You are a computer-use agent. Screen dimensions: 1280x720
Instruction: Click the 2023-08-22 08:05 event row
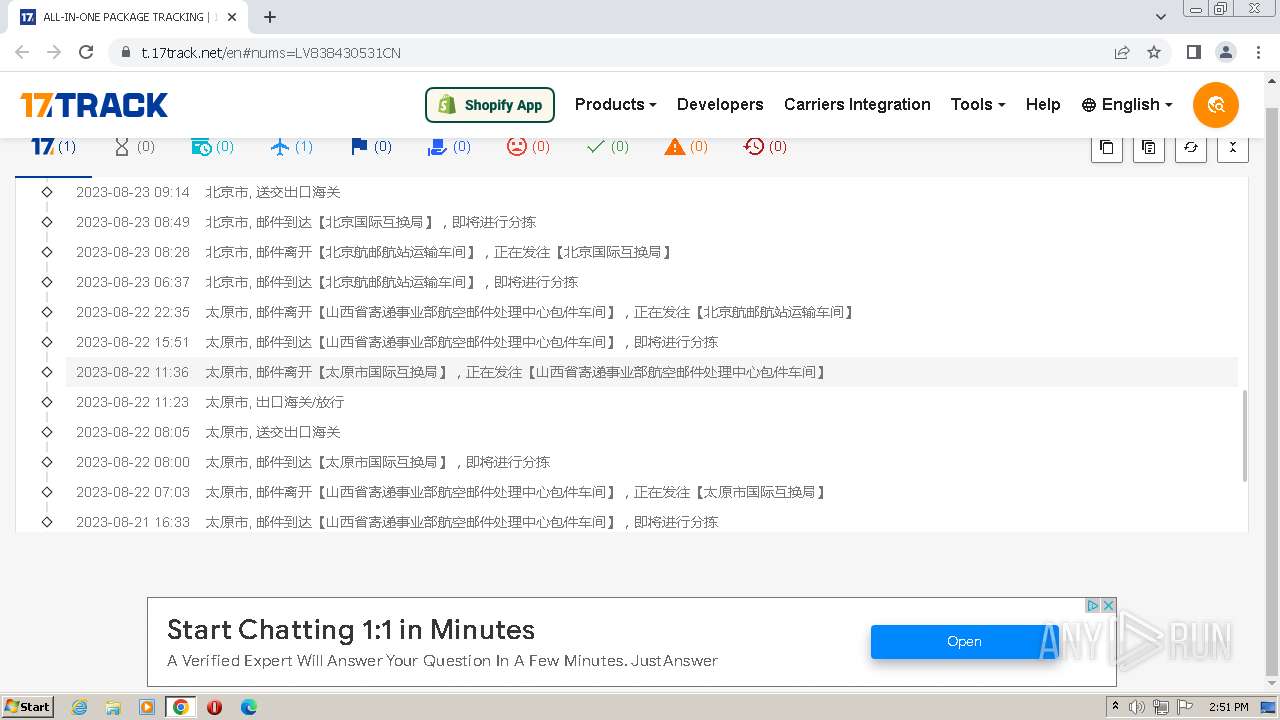pyautogui.click(x=652, y=432)
